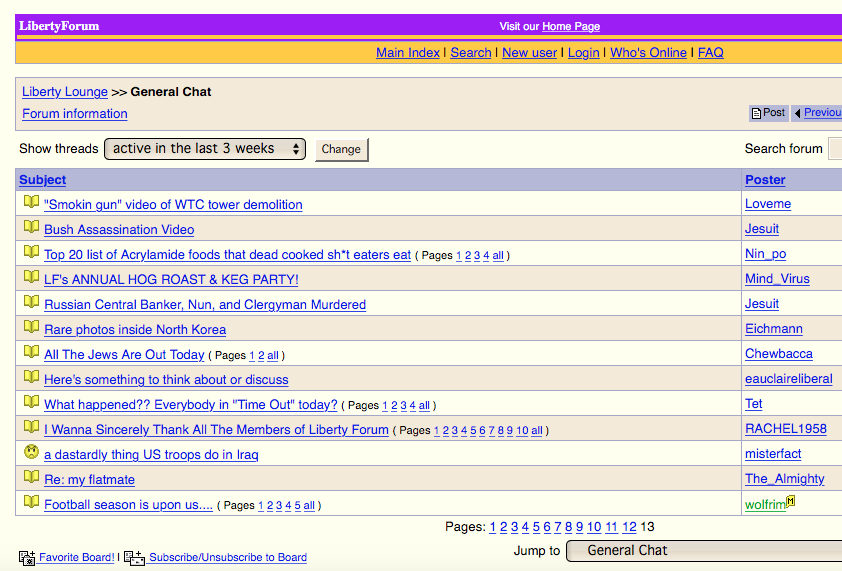This screenshot has width=842, height=571.
Task: Click the Subscribe/Unsubscribe to Board icon
Action: (x=134, y=558)
